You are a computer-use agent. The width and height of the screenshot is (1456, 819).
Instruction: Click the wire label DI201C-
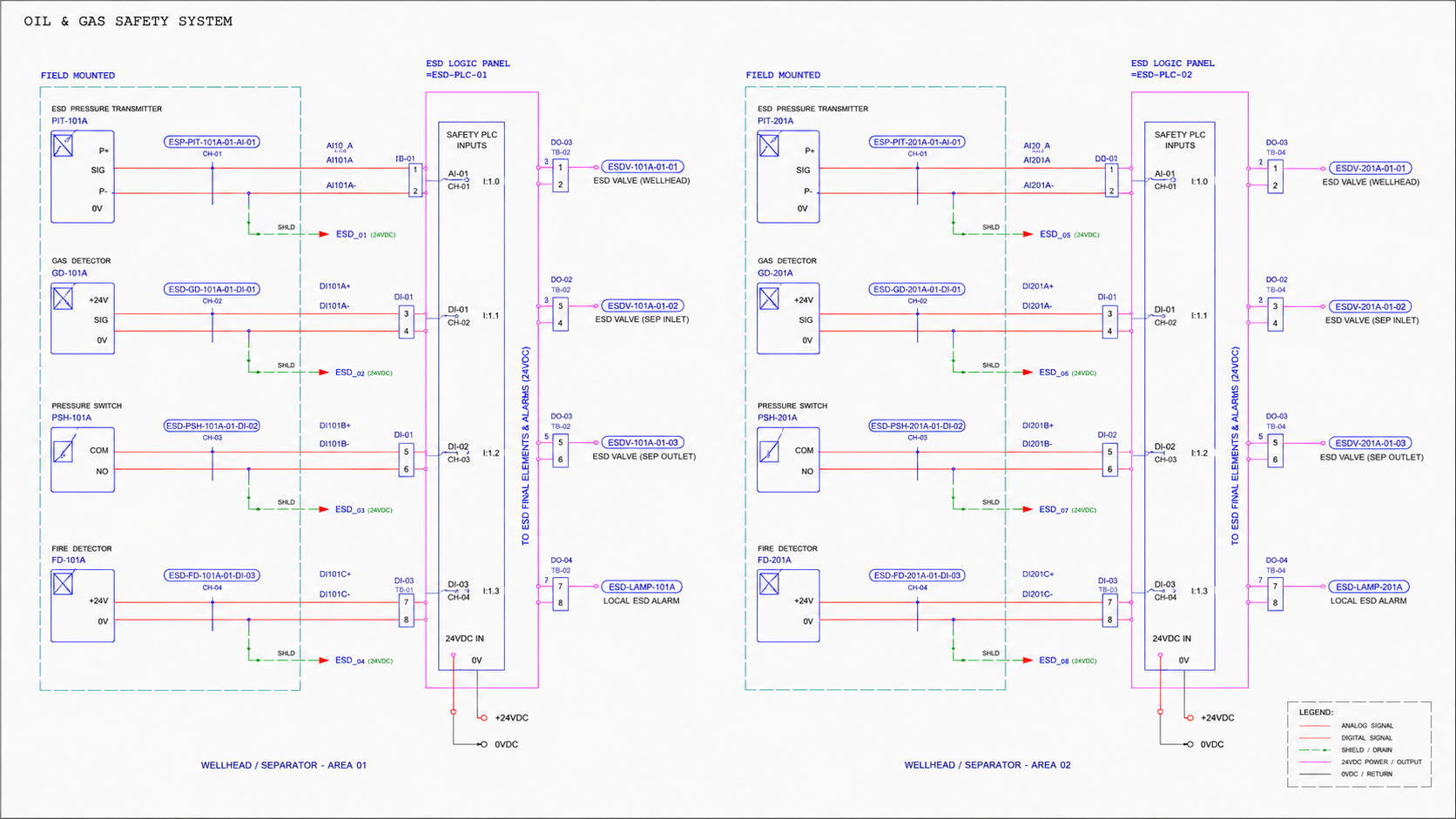click(1038, 594)
